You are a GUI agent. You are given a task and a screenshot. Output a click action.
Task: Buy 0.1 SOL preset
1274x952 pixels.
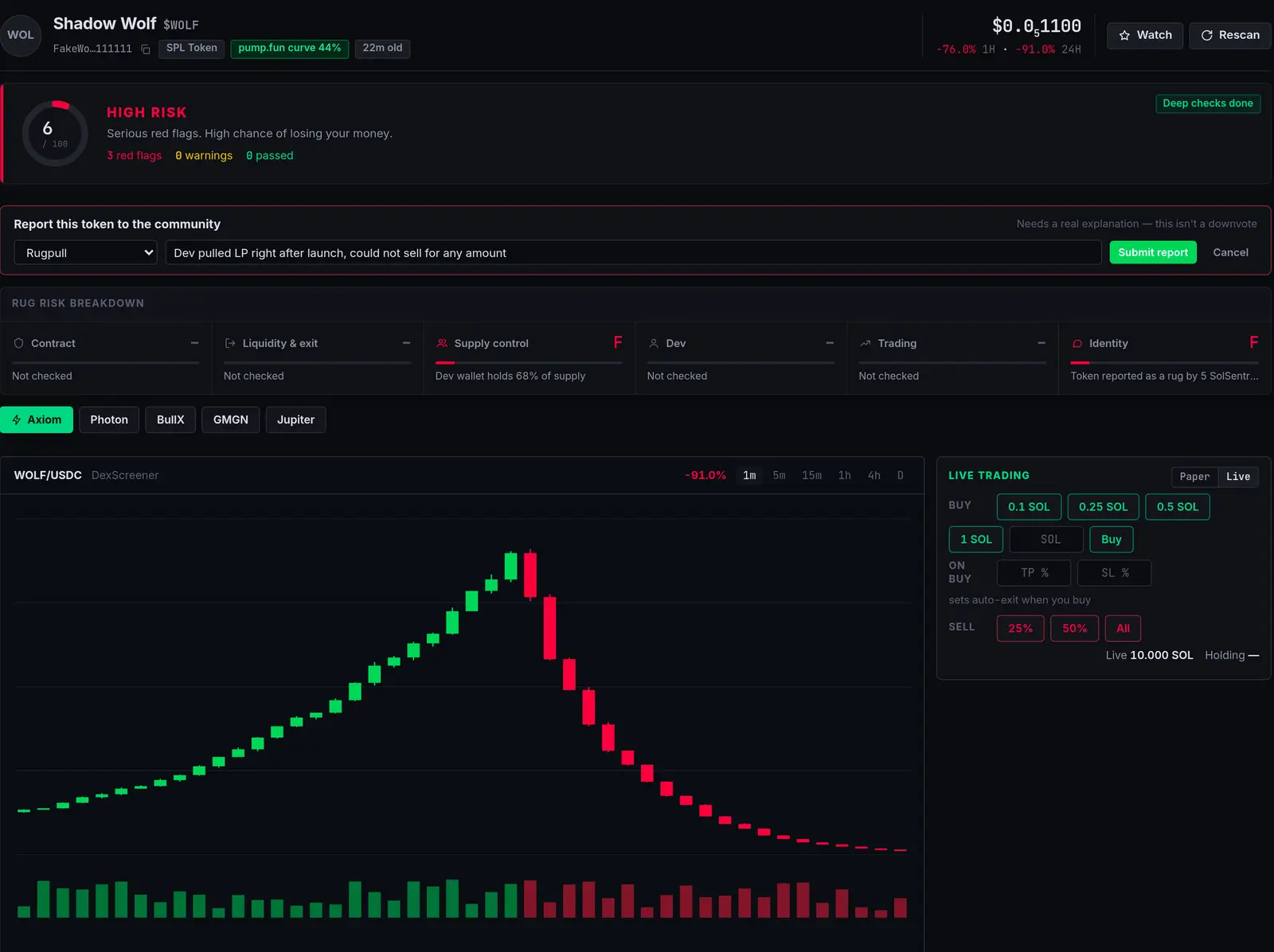coord(1029,507)
